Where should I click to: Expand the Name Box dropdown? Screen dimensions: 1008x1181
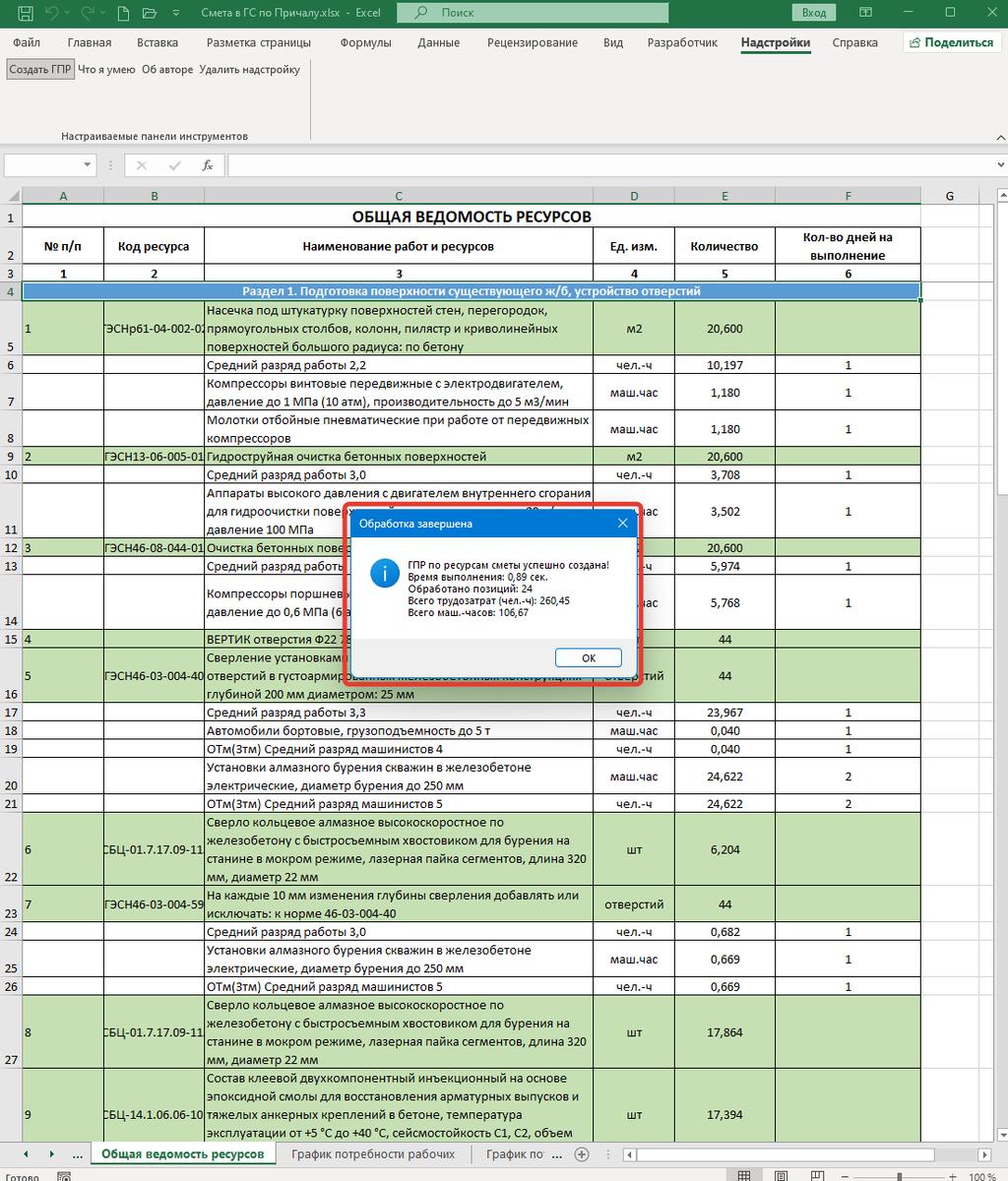[88, 165]
